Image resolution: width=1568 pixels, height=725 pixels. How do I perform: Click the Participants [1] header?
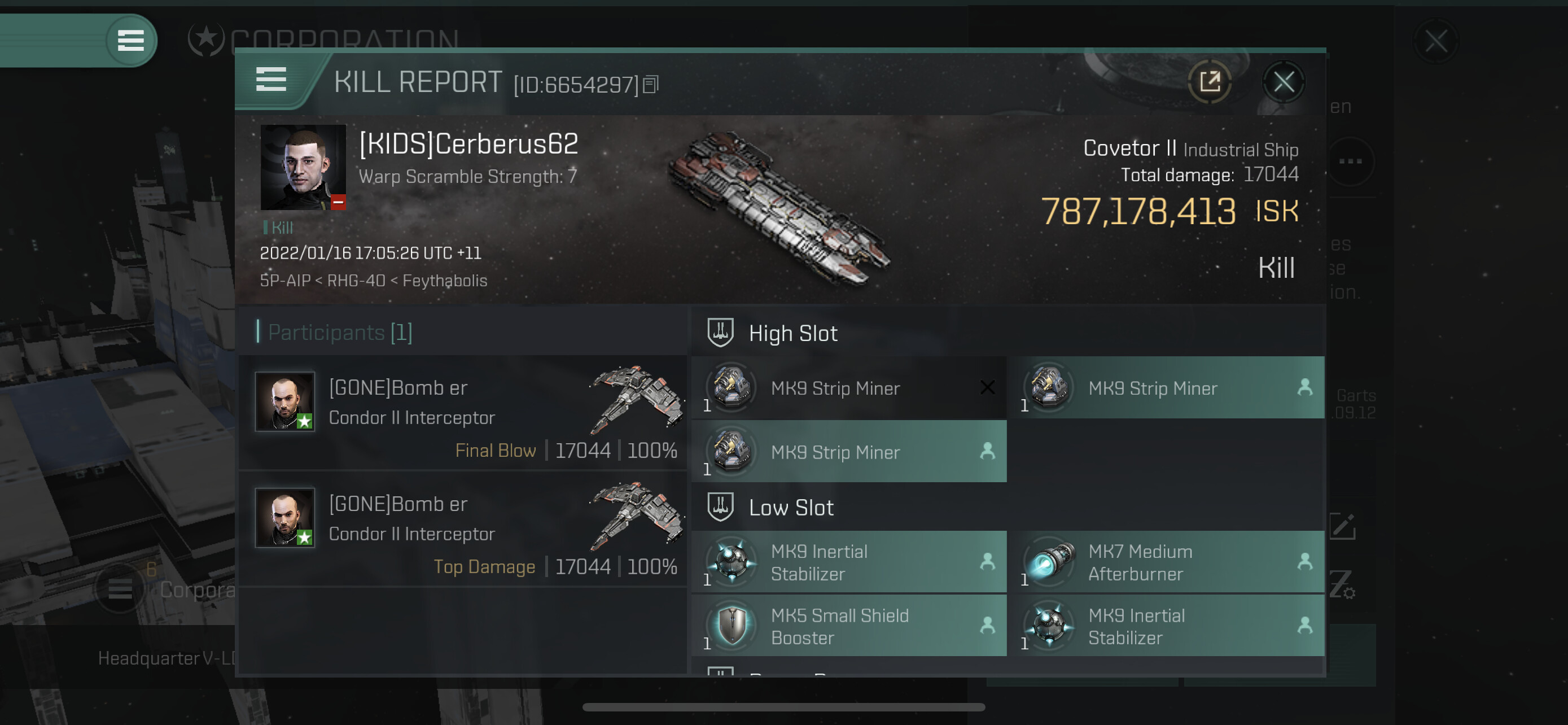click(x=340, y=333)
